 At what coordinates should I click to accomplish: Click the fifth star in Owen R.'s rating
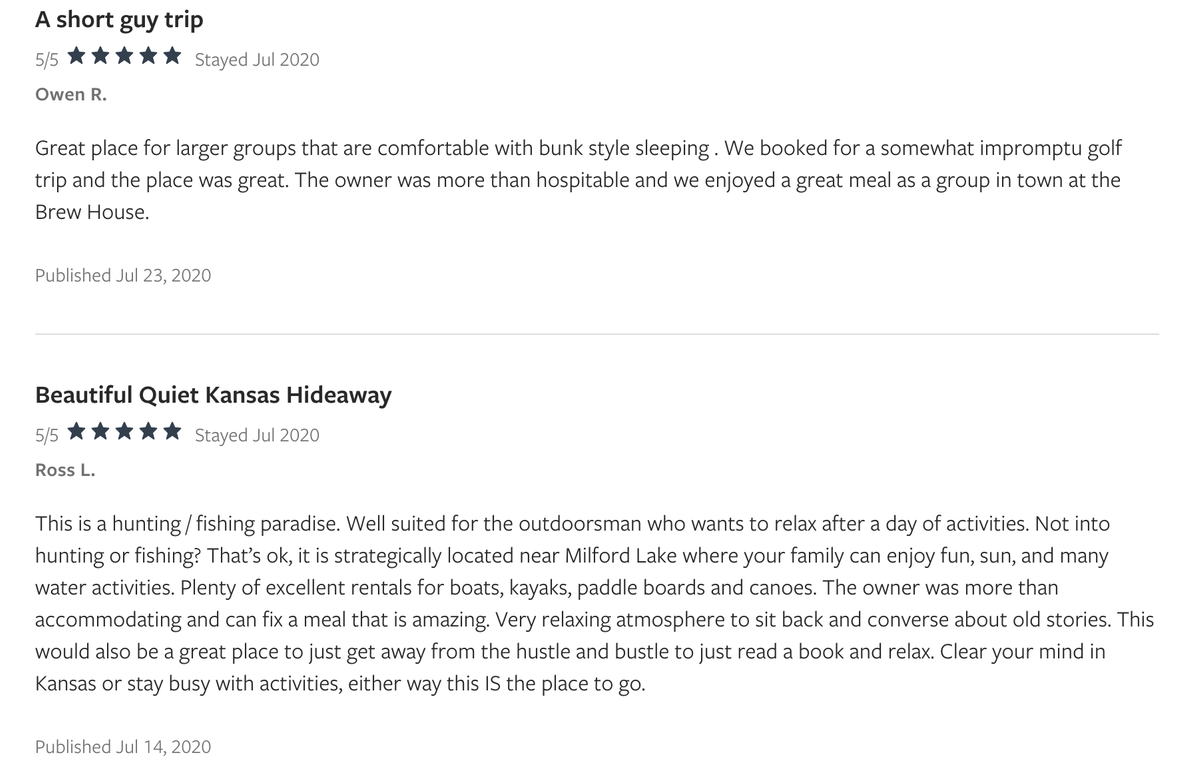(x=171, y=57)
